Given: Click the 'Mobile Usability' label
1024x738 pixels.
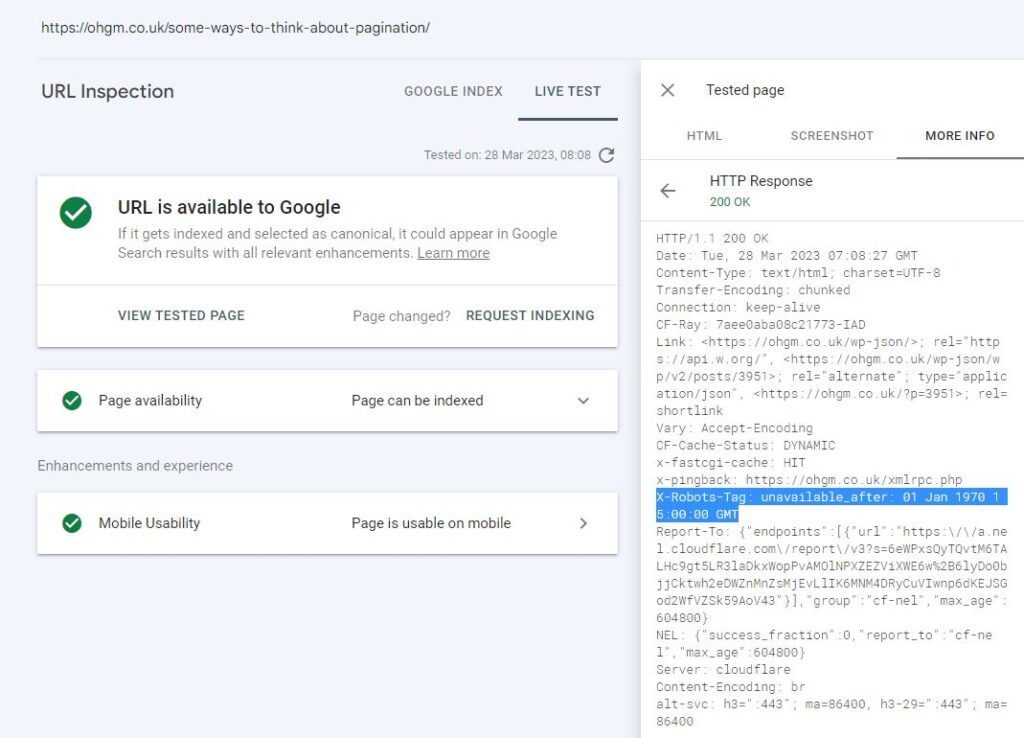Looking at the screenshot, I should pos(150,523).
